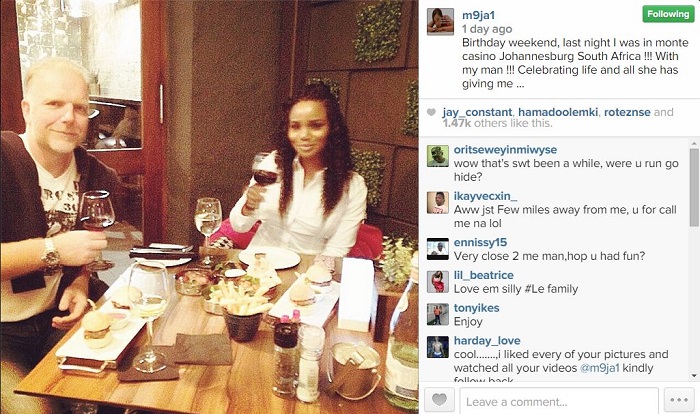Click the @m9ja1 mention in harday_love's comment
The image size is (700, 414).
pyautogui.click(x=599, y=368)
